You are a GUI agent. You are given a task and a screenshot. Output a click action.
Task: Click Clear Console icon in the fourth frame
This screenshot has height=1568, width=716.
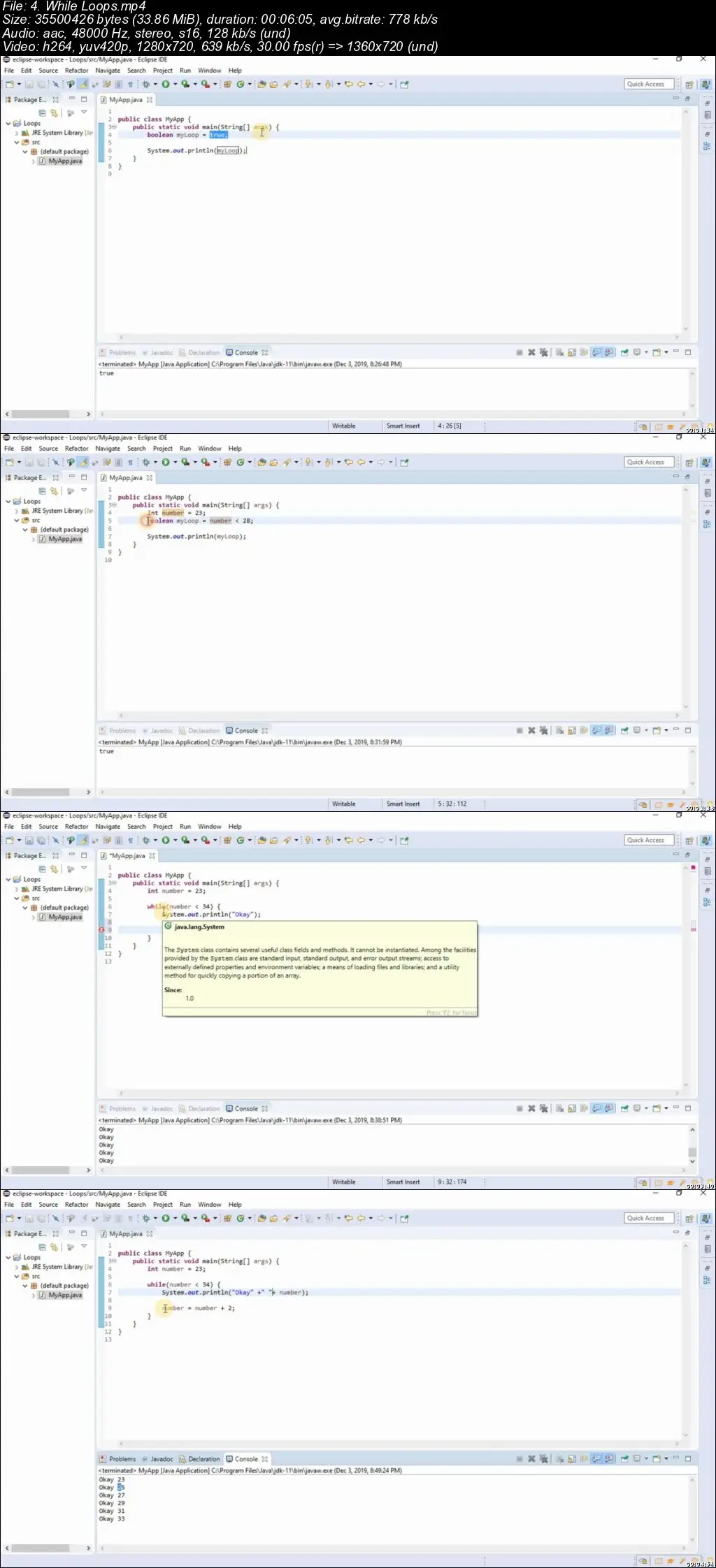pyautogui.click(x=560, y=1458)
